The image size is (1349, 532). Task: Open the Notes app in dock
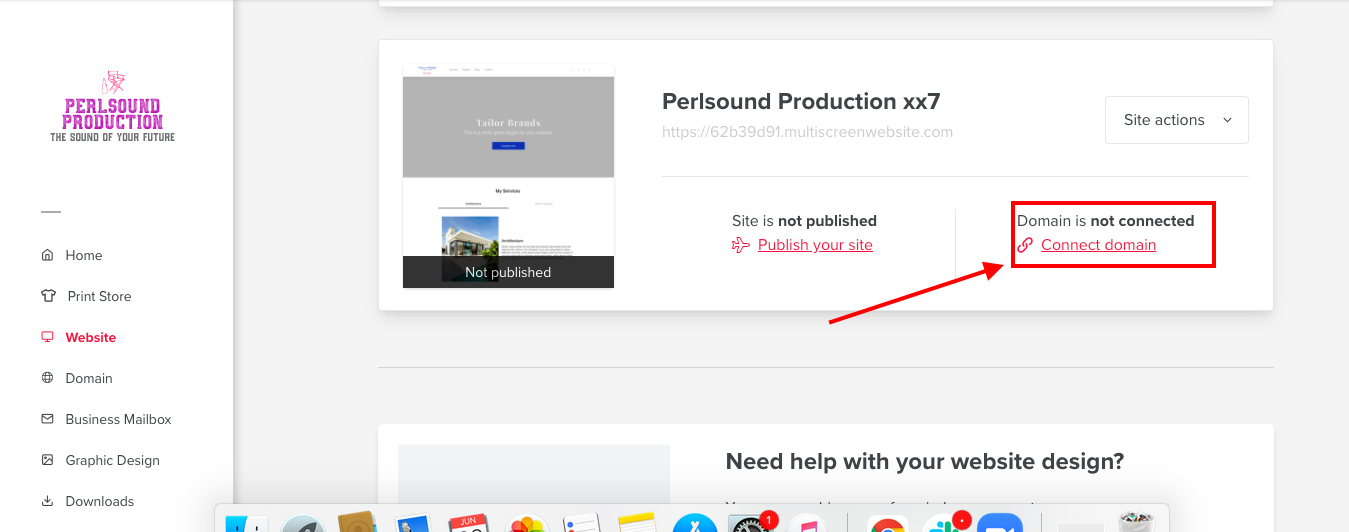[636, 524]
